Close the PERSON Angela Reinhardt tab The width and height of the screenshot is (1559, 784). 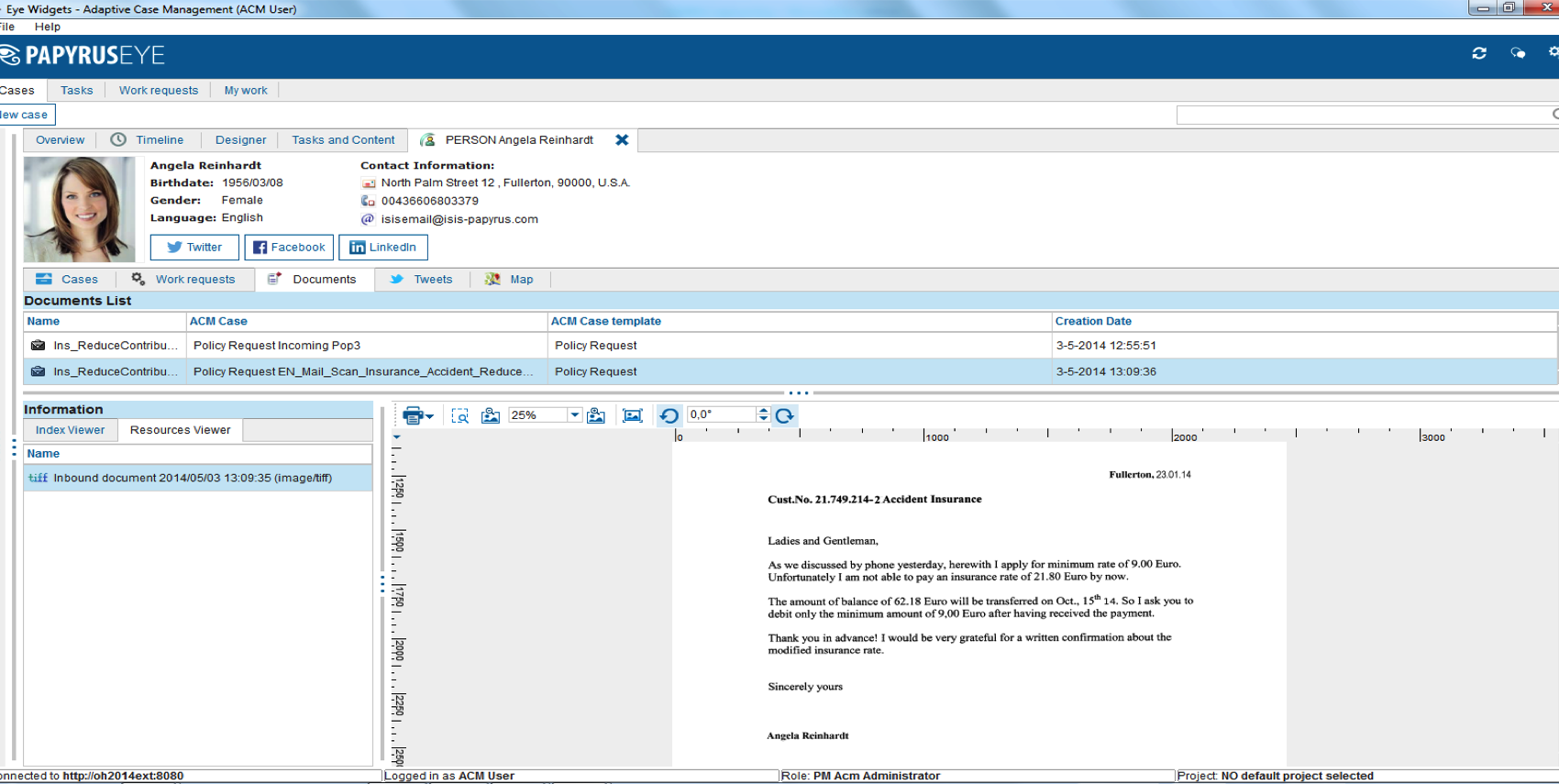[622, 139]
